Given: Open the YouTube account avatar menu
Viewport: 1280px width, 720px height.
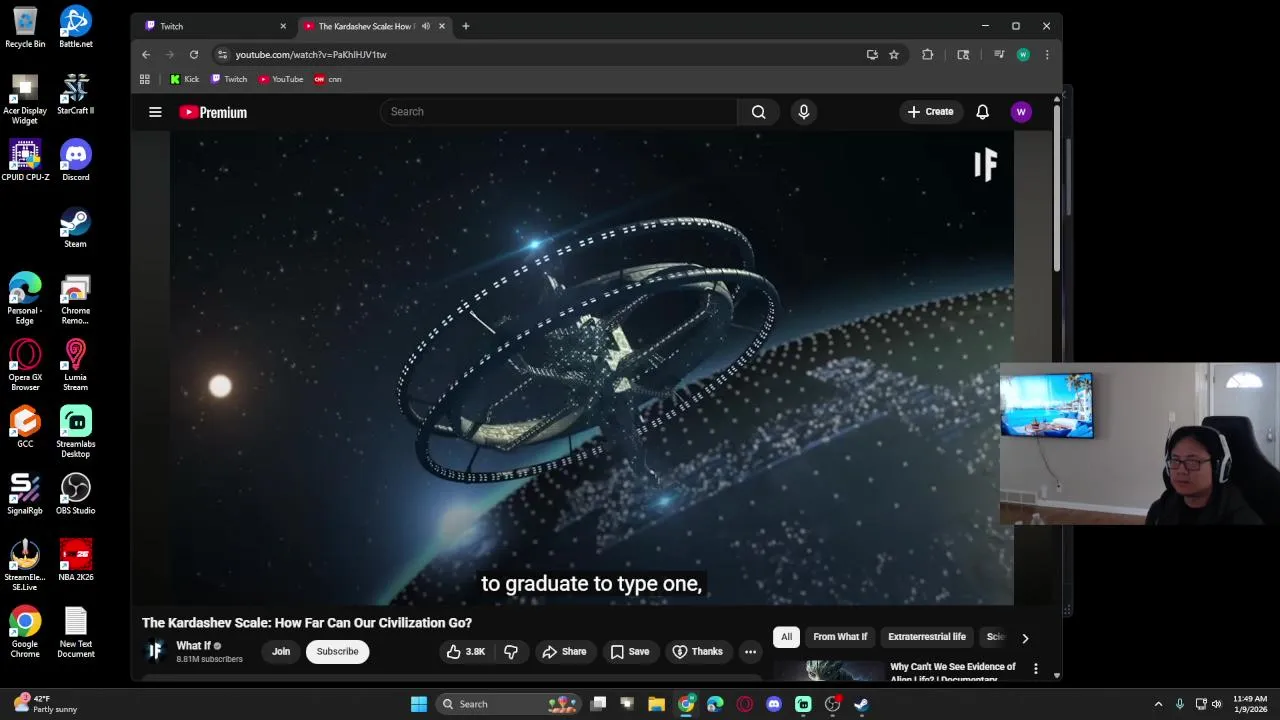Looking at the screenshot, I should 1021,112.
